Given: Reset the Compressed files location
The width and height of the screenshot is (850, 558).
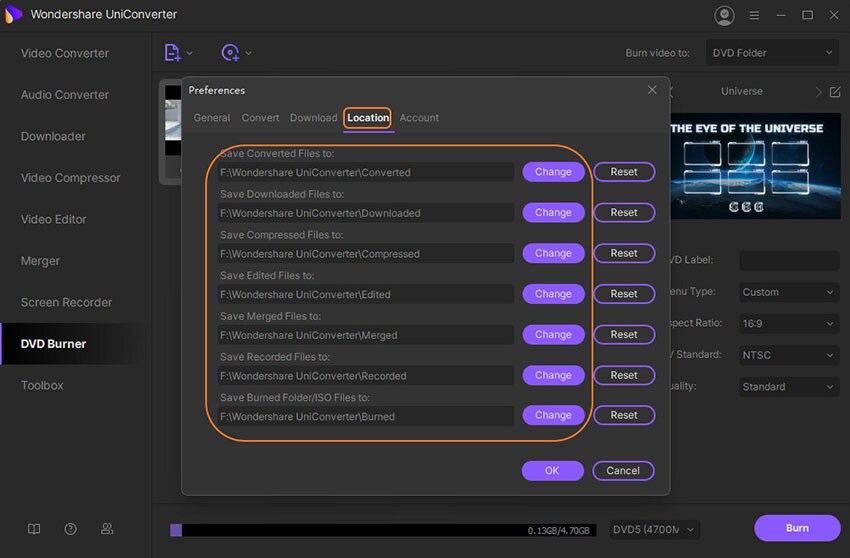Looking at the screenshot, I should [624, 253].
